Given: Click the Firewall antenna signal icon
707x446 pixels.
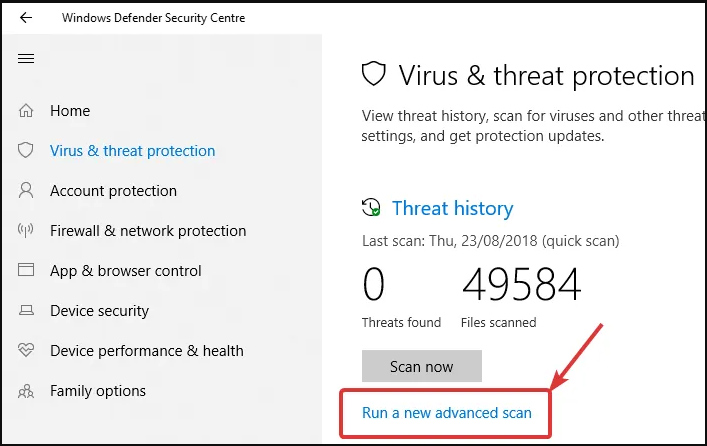Looking at the screenshot, I should coord(26,230).
